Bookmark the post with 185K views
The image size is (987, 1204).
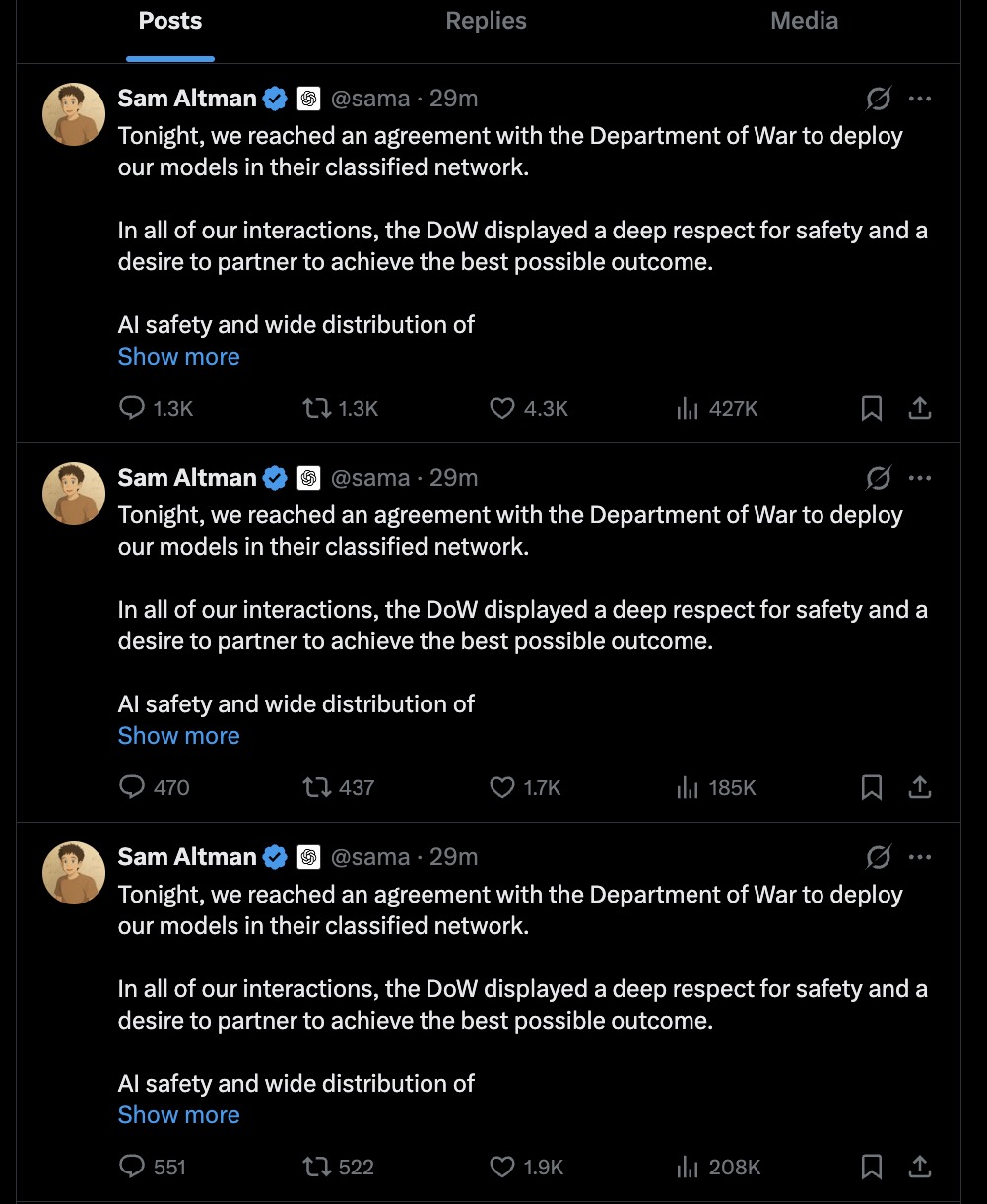coord(872,787)
